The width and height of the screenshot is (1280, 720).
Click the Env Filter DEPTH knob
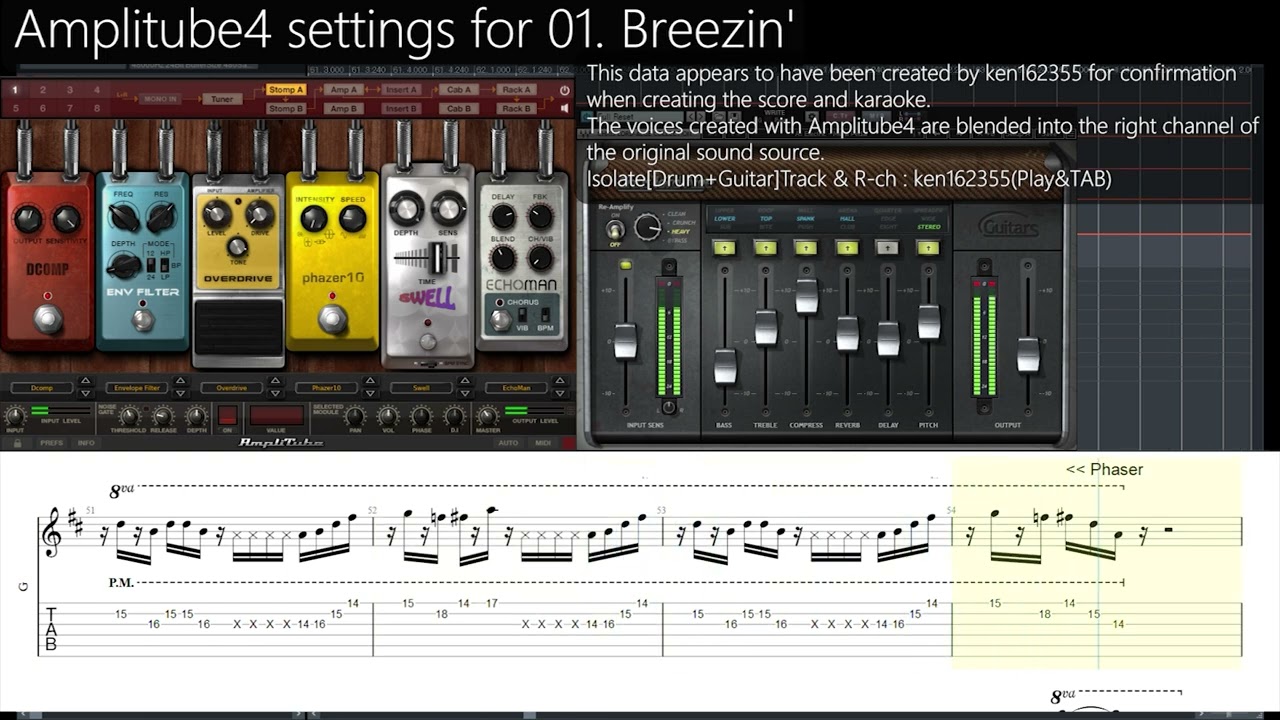(x=124, y=264)
